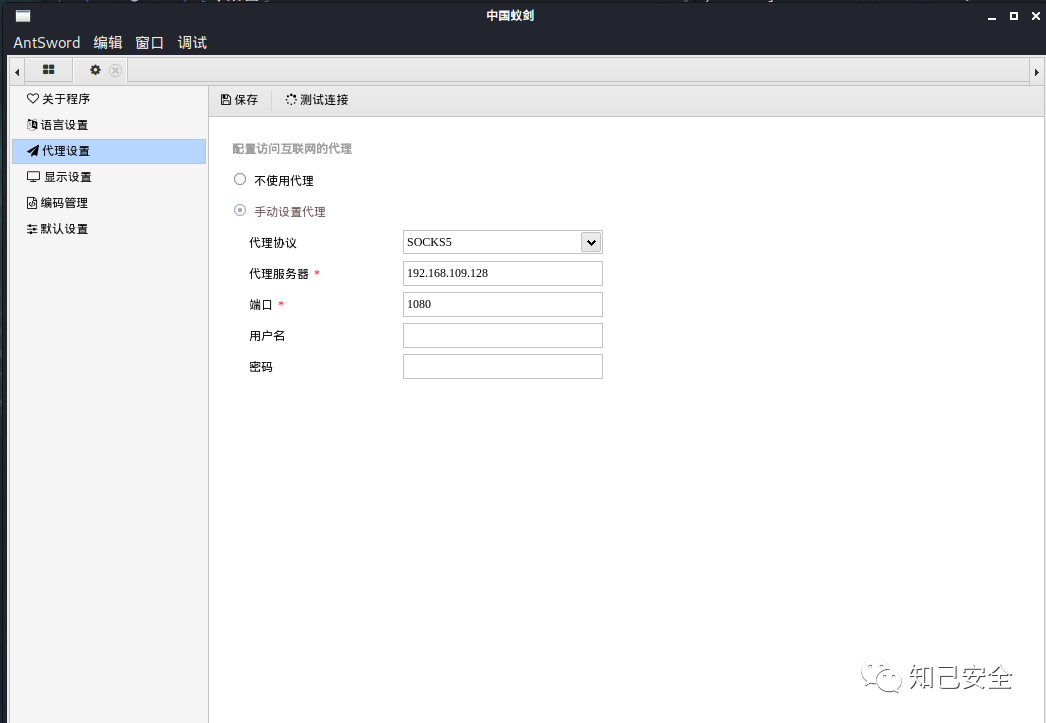Open the 窗口 menu

point(148,43)
